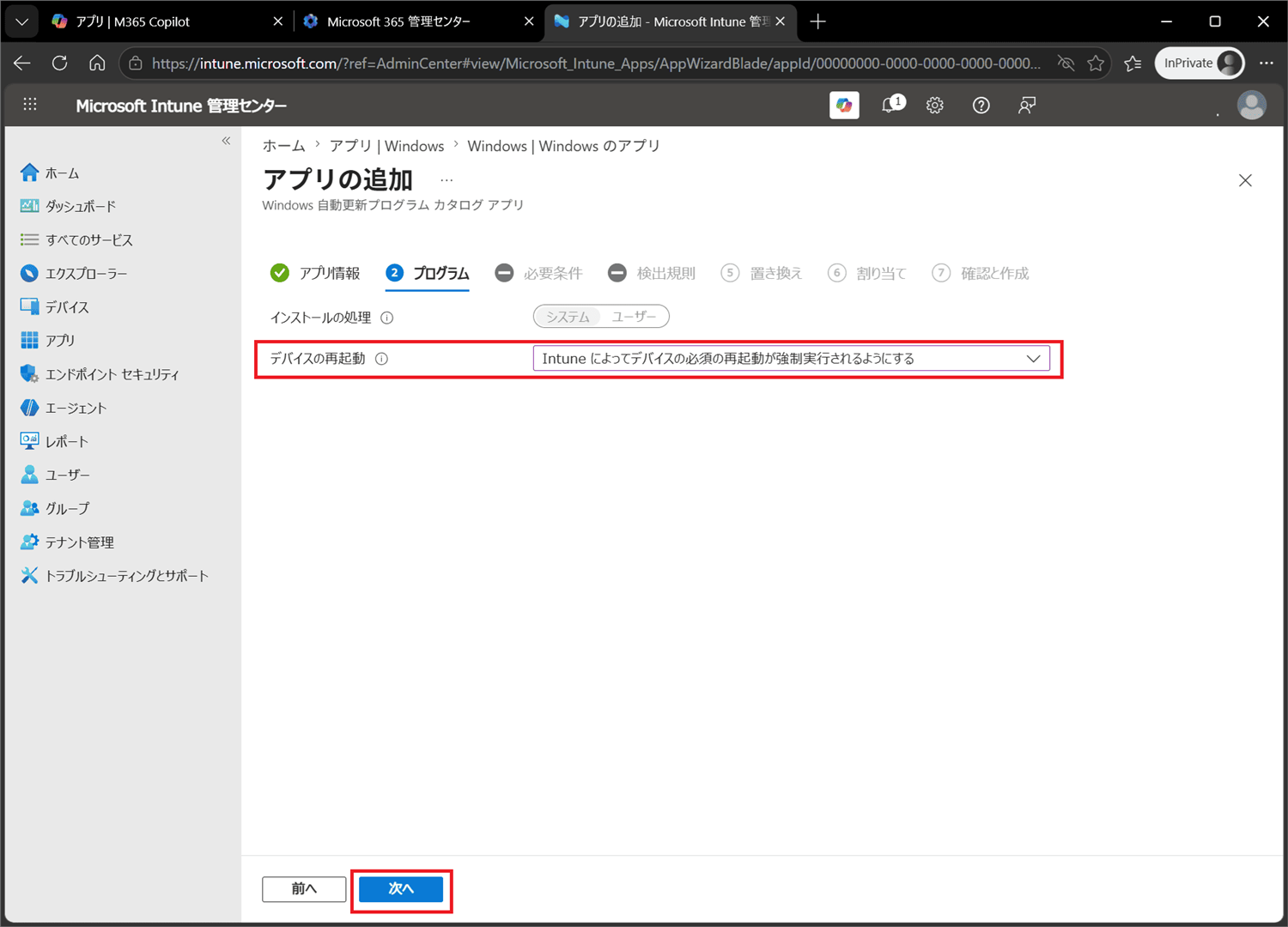
Task: Open the more options ellipsis beside アプリの追加
Action: point(447,180)
